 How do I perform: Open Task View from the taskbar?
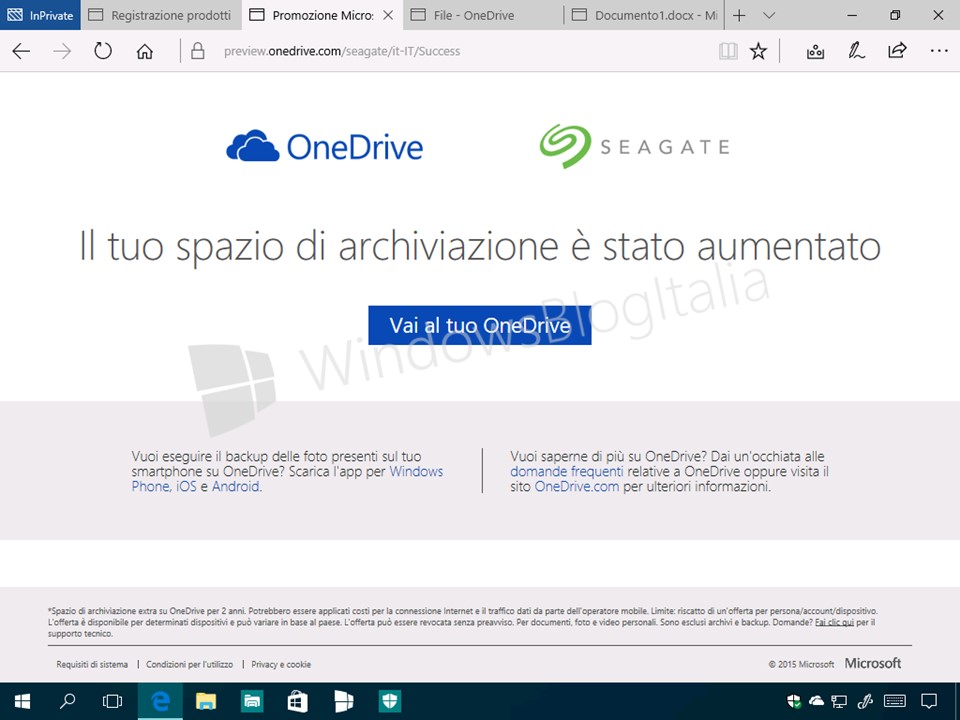pos(113,701)
